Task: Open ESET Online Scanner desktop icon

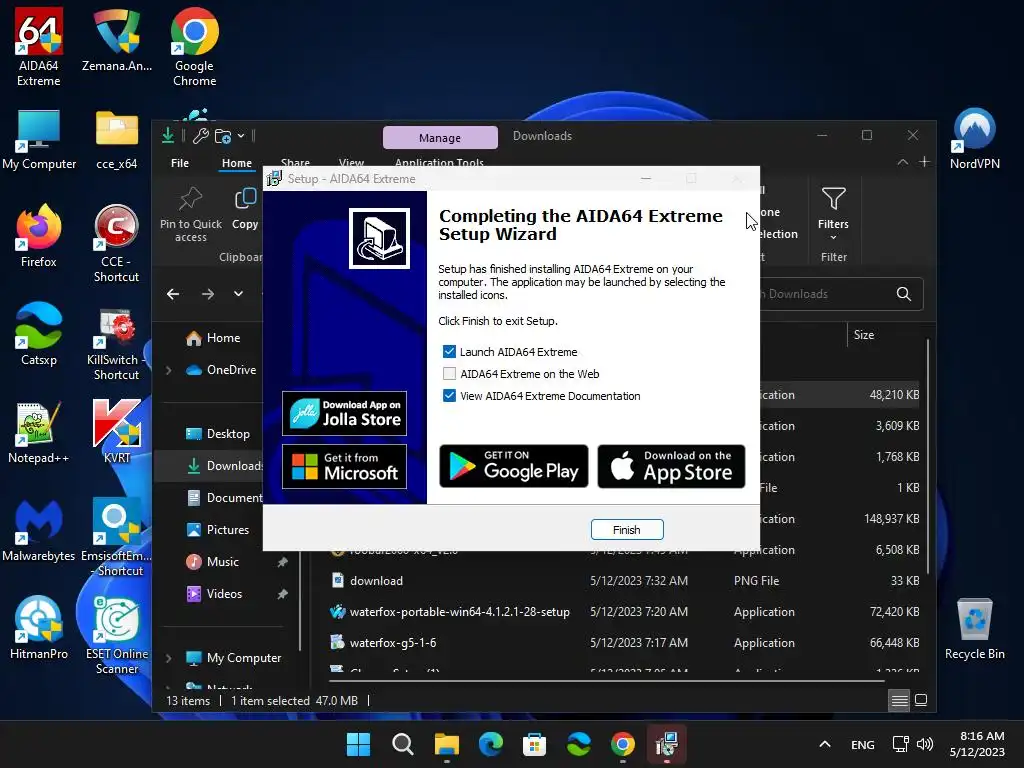Action: pyautogui.click(x=116, y=636)
